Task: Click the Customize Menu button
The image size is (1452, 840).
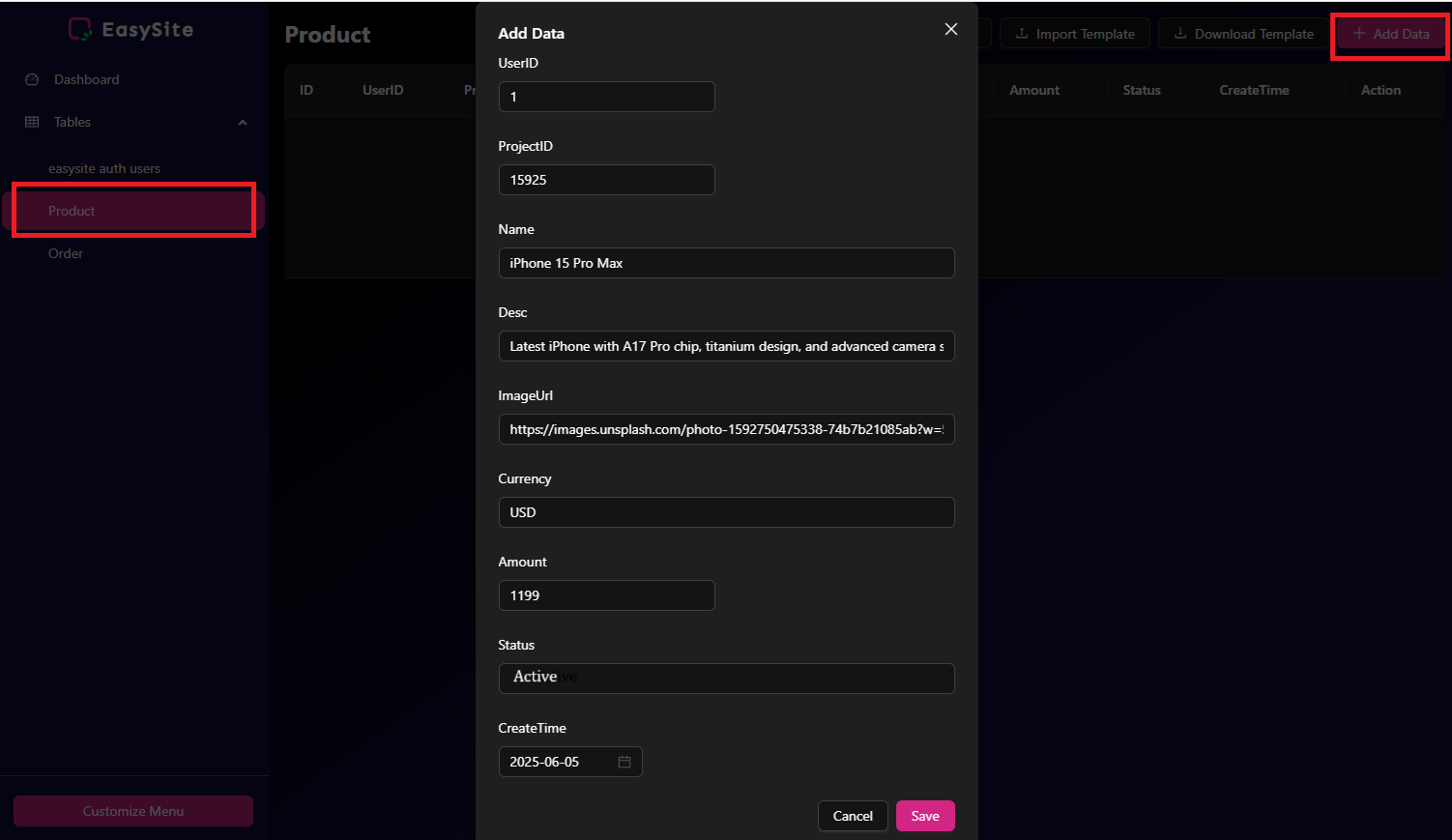Action: 133,811
